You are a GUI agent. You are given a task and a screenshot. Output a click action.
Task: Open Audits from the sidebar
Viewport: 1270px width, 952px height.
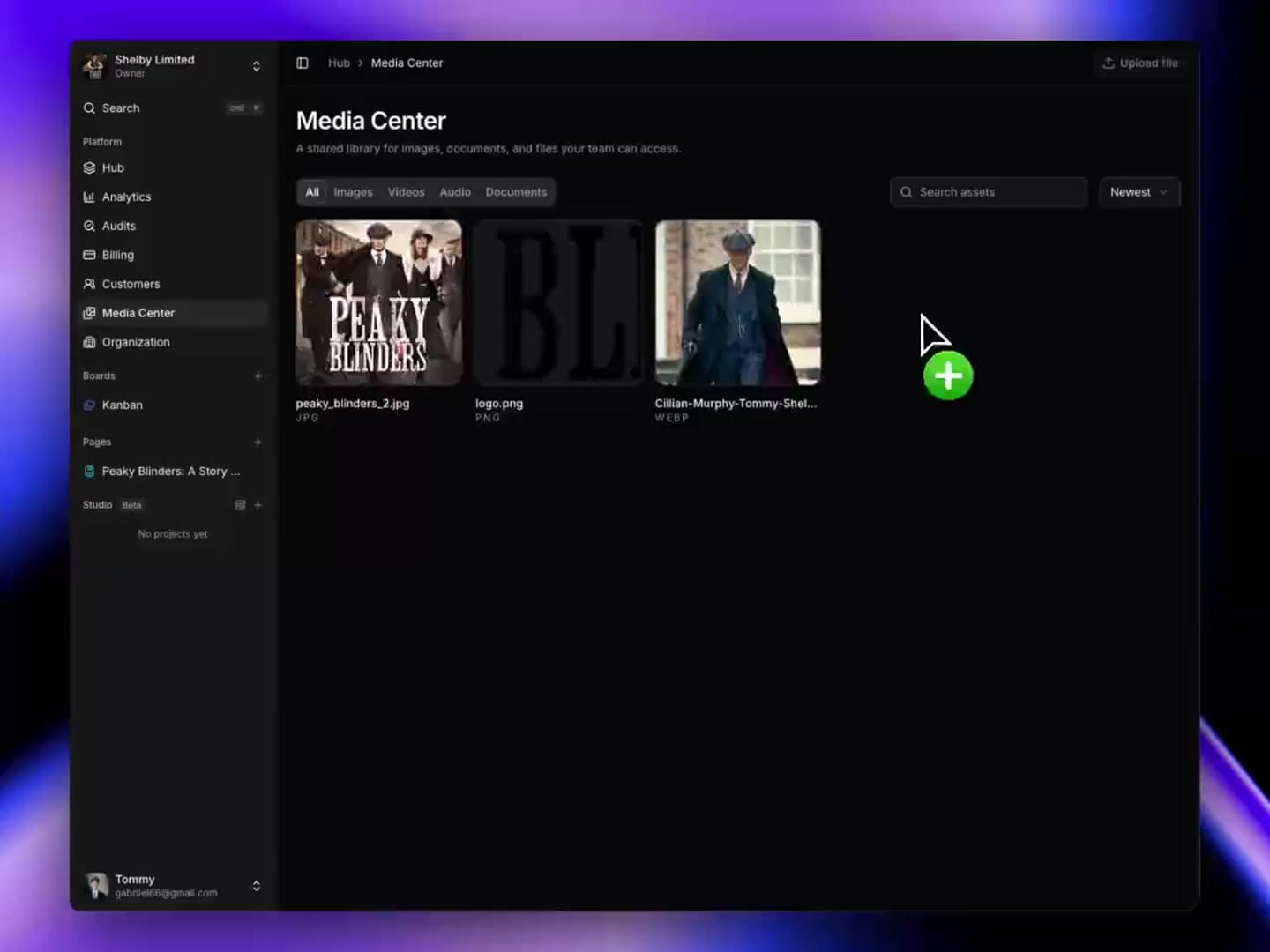click(173, 226)
